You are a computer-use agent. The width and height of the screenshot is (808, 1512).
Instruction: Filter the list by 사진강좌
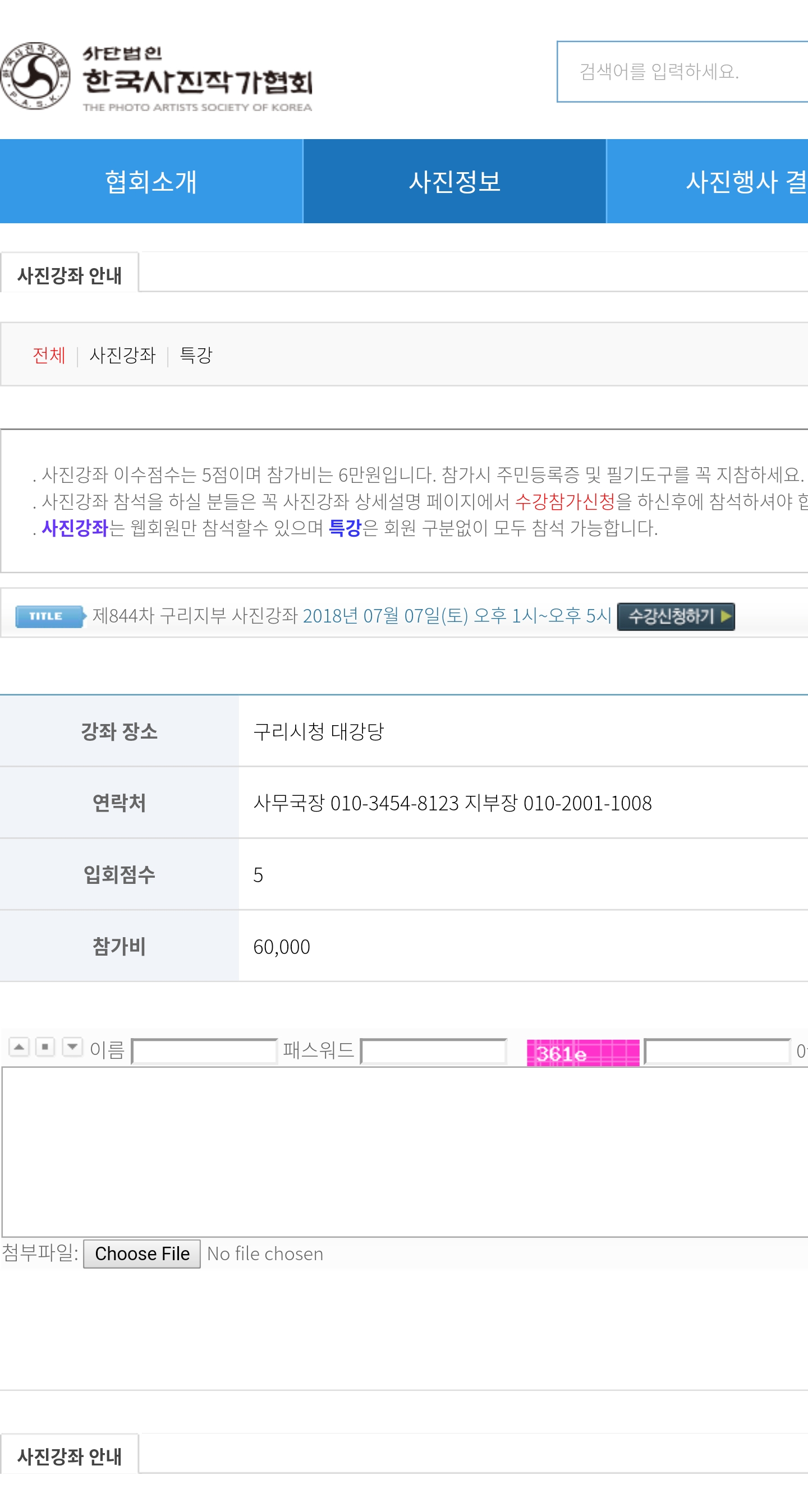pos(122,355)
